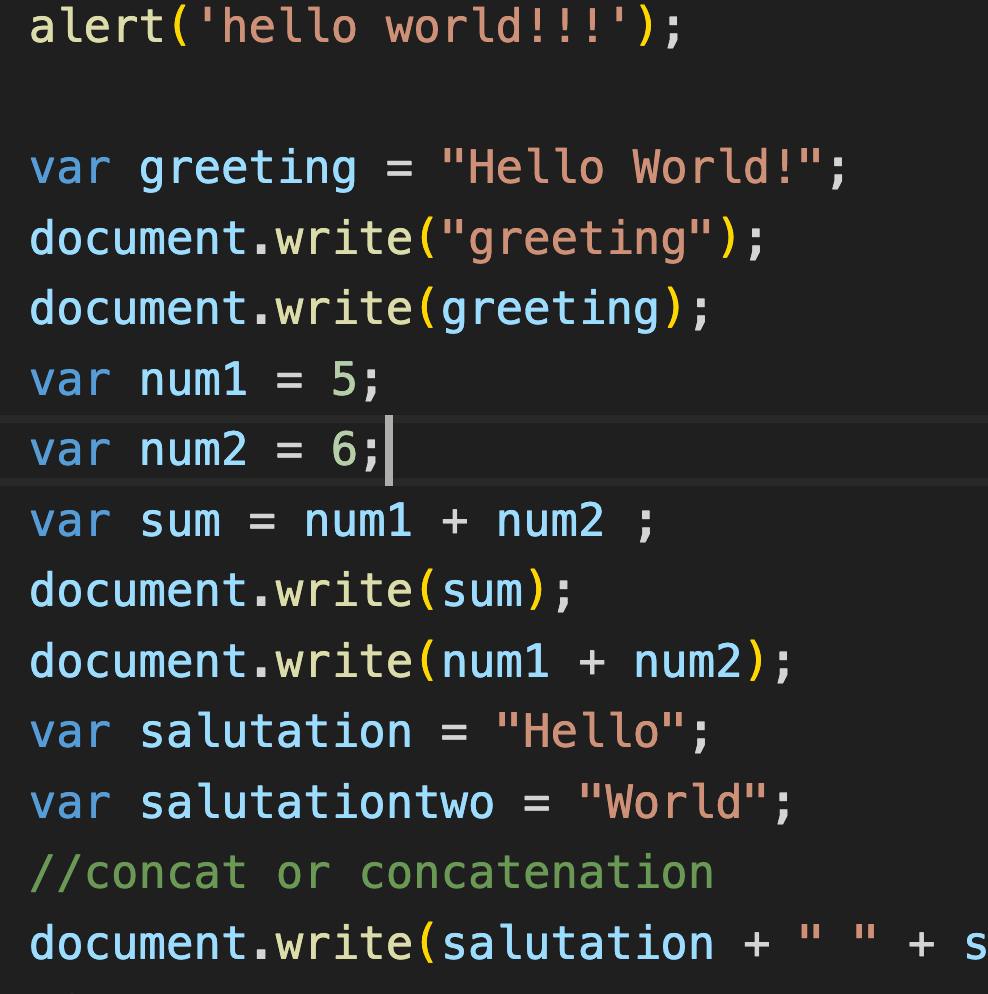Screen dimensions: 988x994
Task: Click the document.write(salutation + line
Action: coord(508,944)
